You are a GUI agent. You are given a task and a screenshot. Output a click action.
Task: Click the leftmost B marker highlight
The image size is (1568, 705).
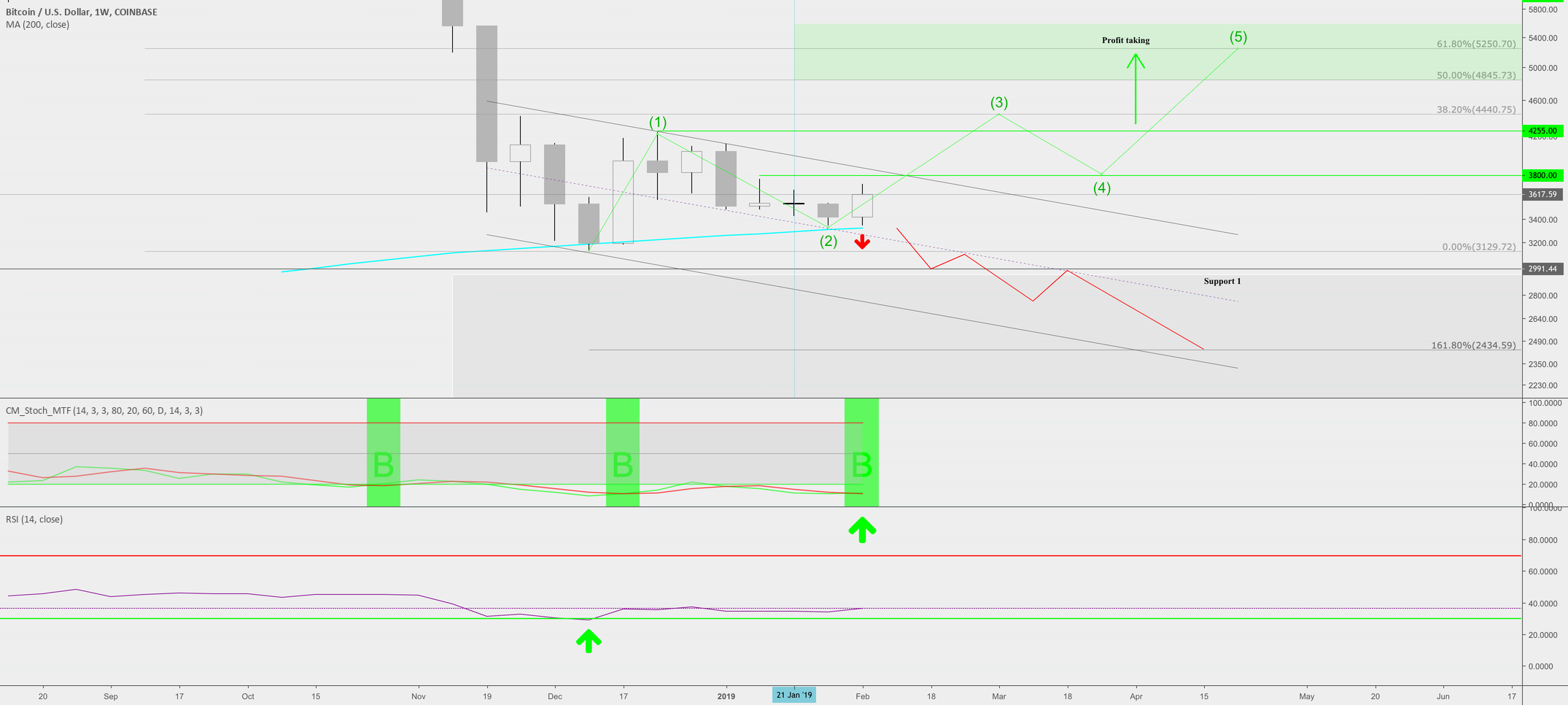pos(383,463)
